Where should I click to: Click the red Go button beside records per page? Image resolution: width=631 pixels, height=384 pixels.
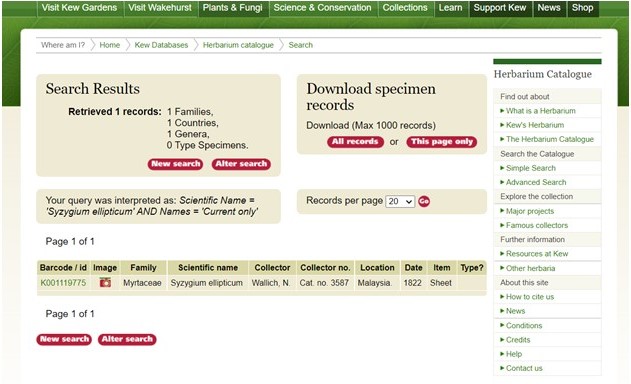pos(424,201)
